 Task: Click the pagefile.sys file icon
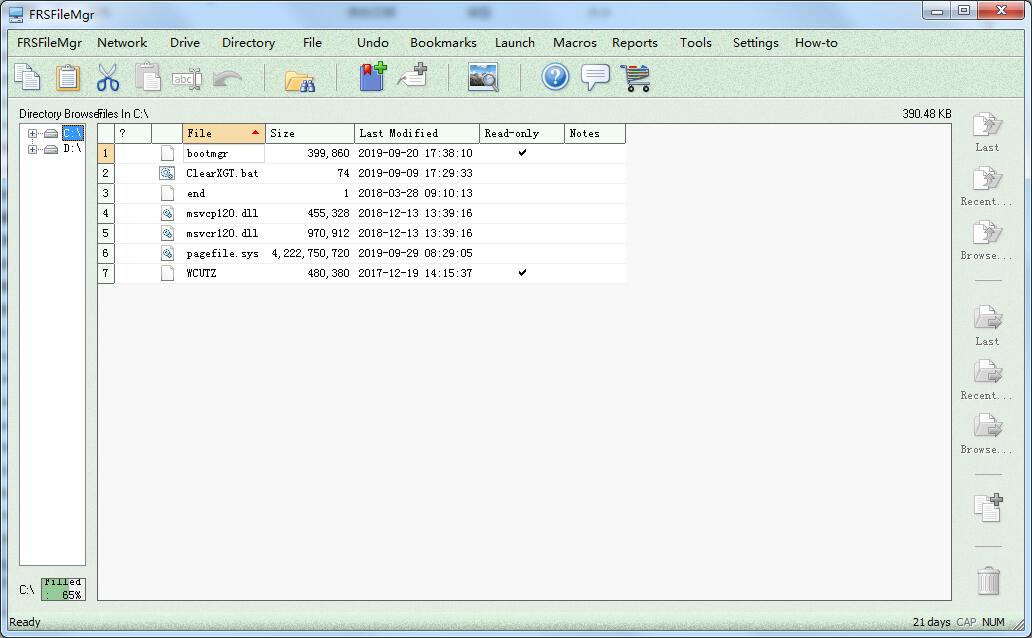click(167, 253)
